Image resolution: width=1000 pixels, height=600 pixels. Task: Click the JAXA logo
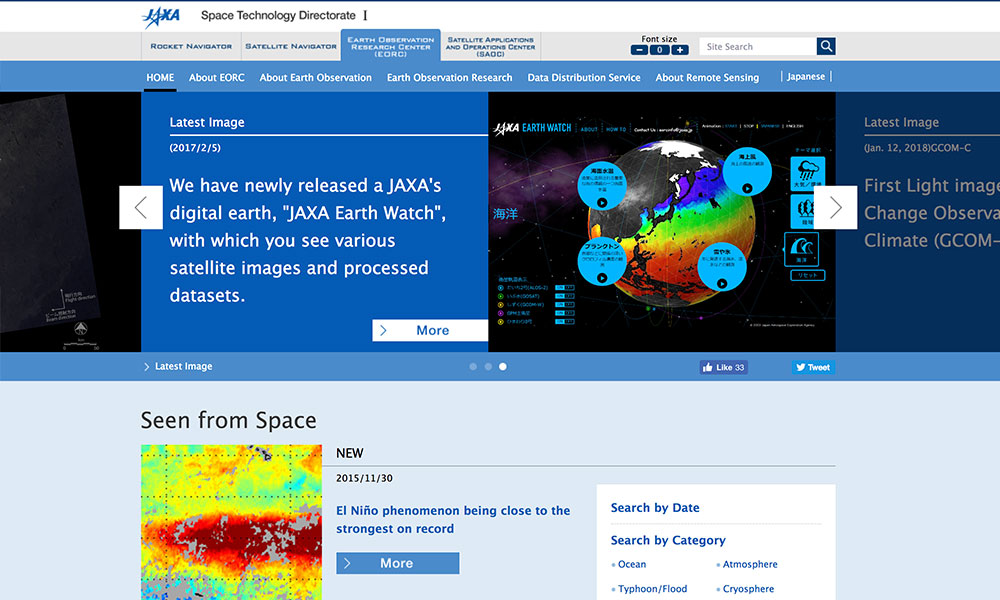pos(161,17)
